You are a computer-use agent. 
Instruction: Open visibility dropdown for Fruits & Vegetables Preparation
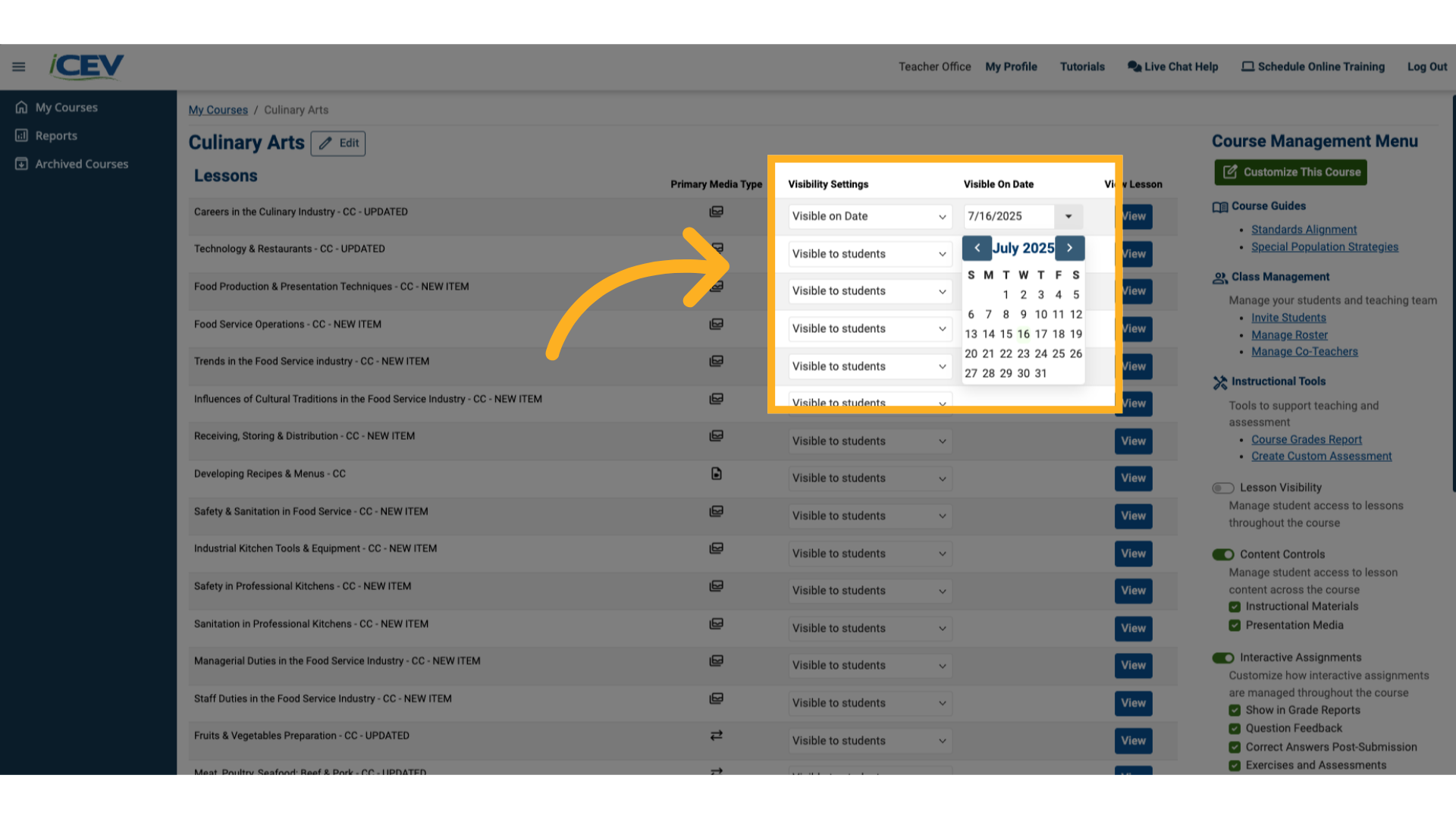[870, 741]
